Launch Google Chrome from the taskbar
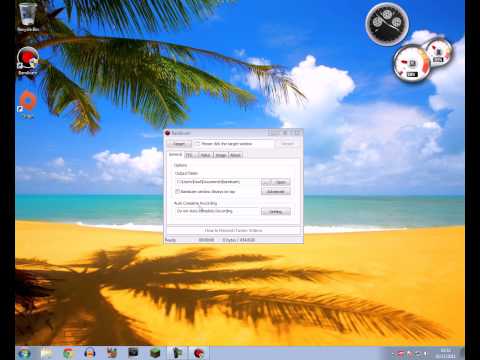This screenshot has height=360, width=480. pyautogui.click(x=68, y=353)
